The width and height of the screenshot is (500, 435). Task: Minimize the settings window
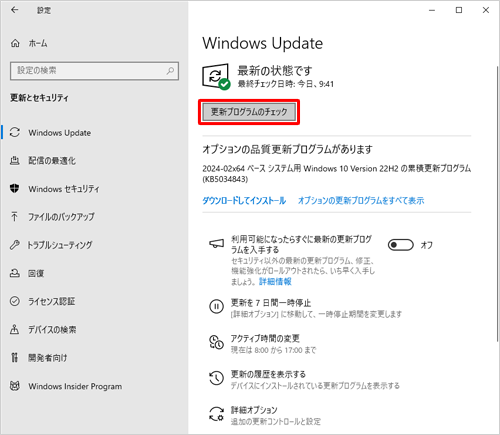(x=432, y=10)
